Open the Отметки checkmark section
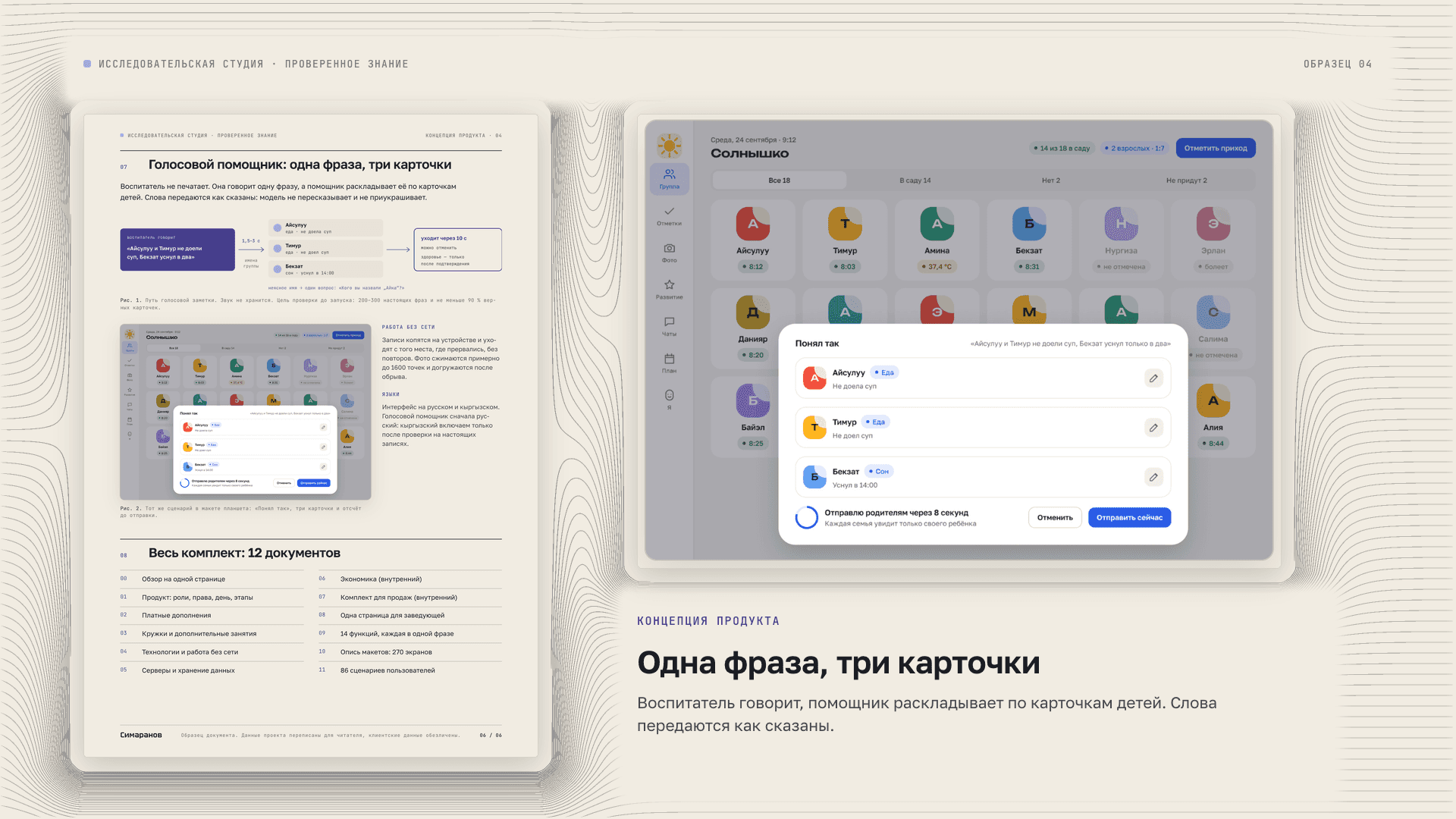This screenshot has height=819, width=1456. pos(669,216)
